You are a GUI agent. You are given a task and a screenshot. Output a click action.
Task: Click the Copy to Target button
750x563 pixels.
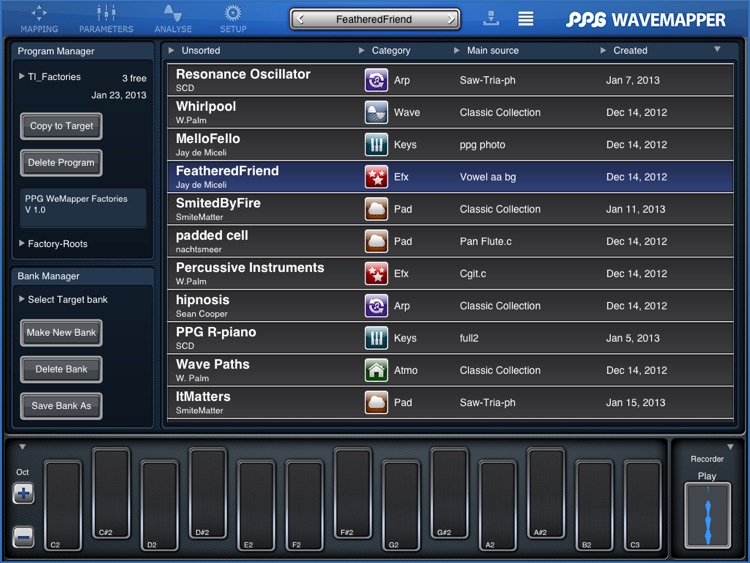click(x=61, y=126)
